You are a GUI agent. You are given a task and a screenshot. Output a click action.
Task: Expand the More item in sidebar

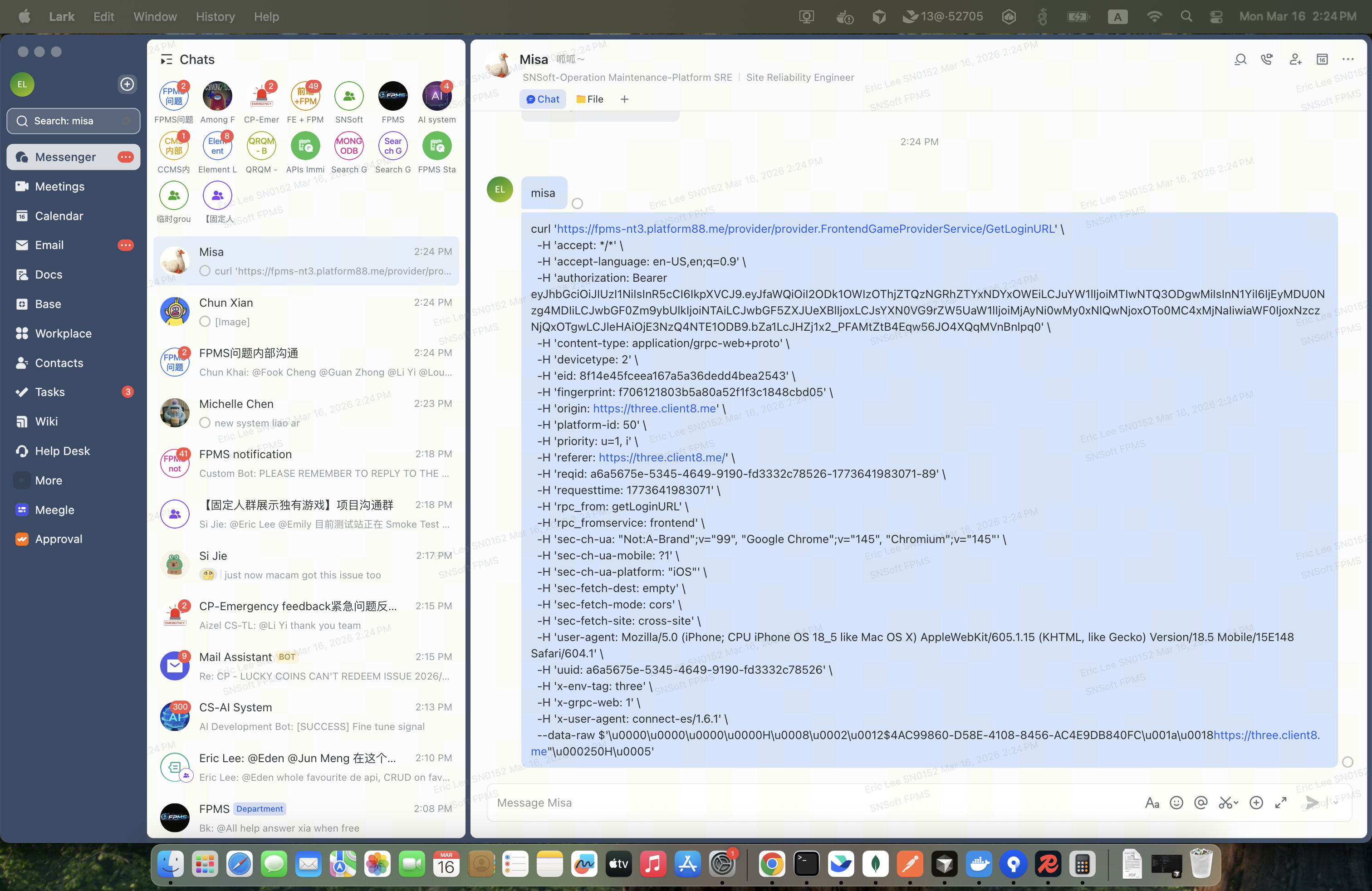(49, 480)
